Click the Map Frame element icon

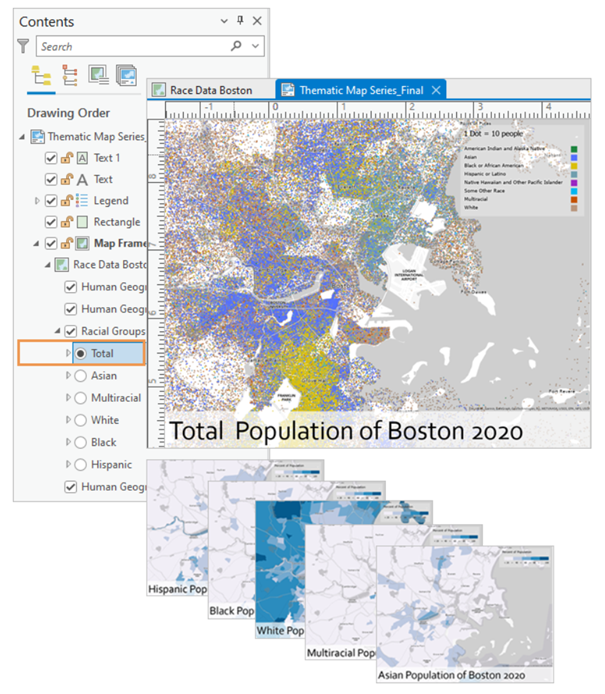[82, 243]
